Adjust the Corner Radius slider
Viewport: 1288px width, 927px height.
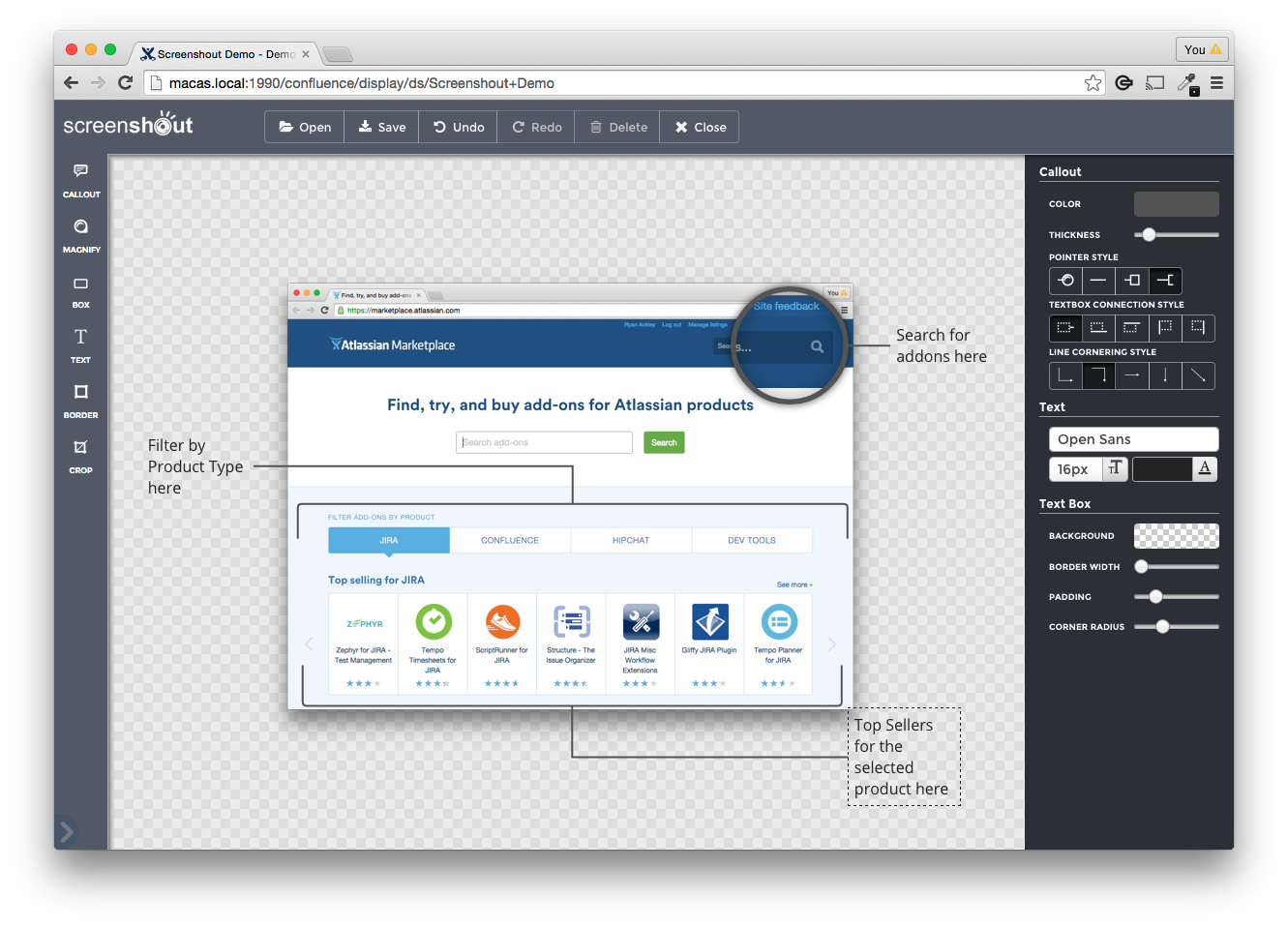(1177, 627)
